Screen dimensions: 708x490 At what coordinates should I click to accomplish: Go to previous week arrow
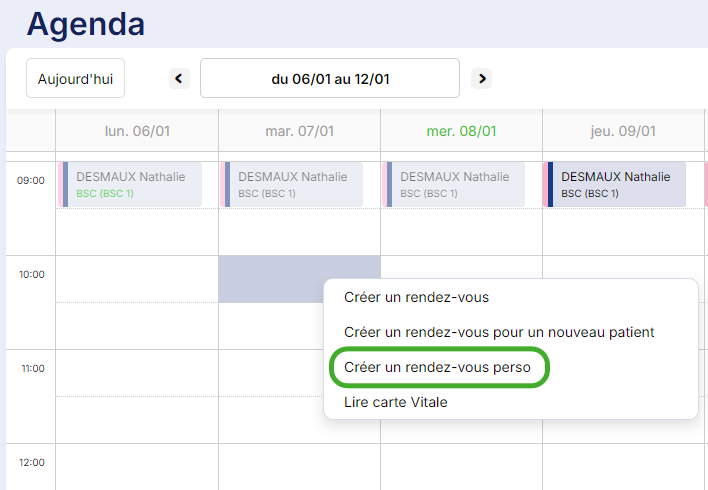(179, 78)
